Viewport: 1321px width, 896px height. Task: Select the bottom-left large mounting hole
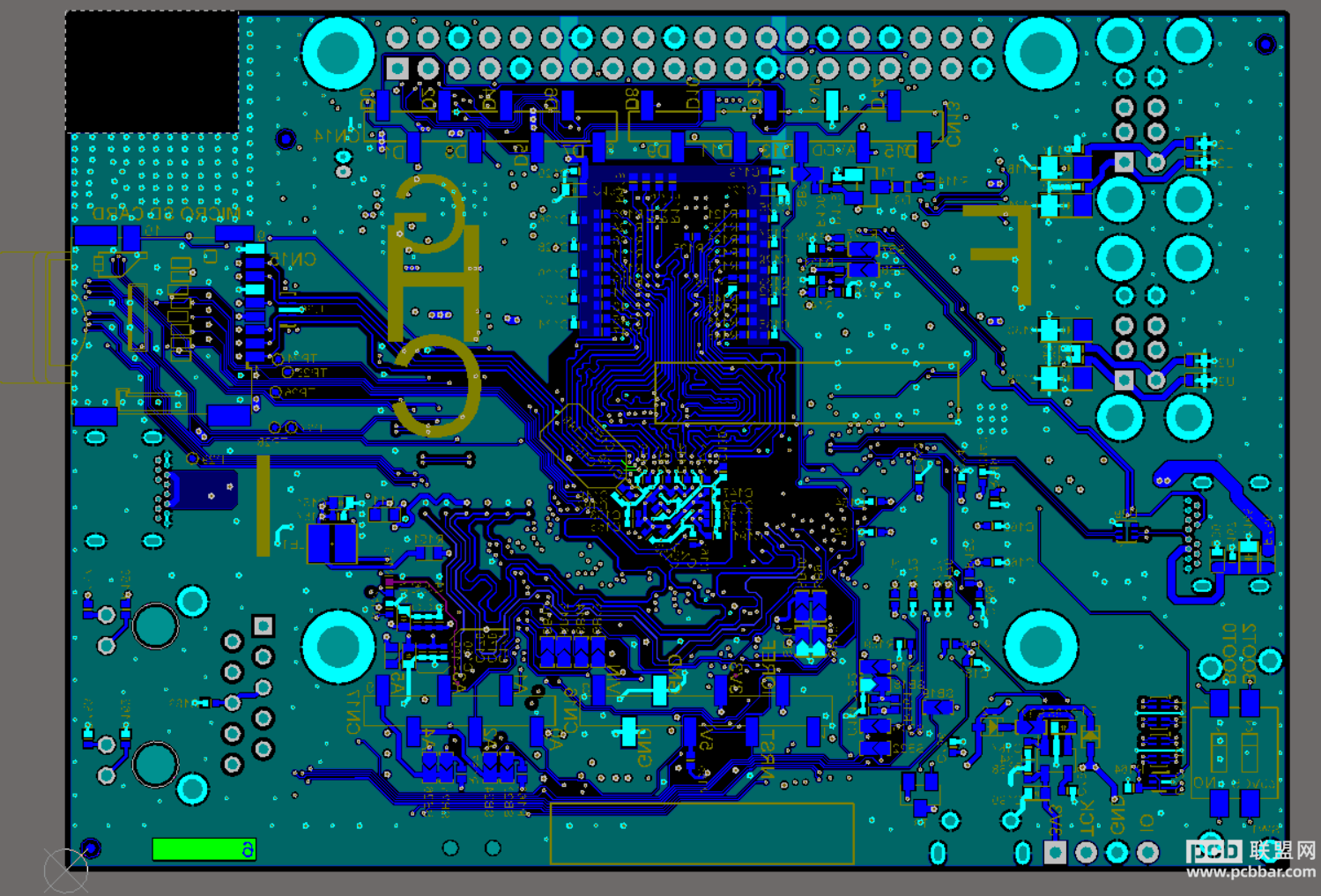click(338, 647)
